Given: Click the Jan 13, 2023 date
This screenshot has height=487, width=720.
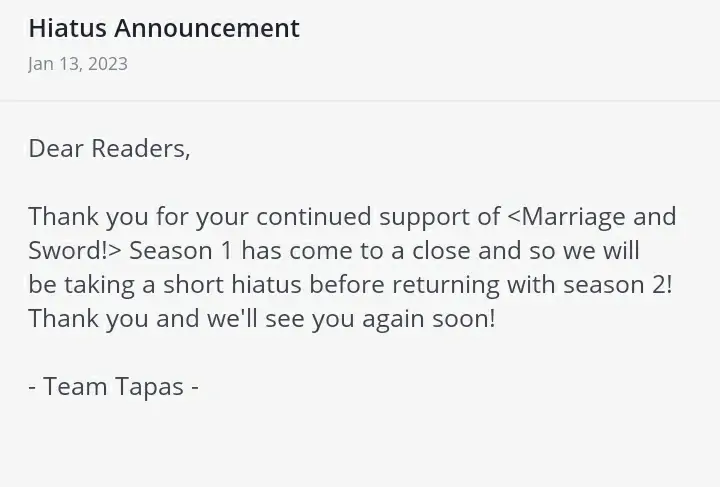Looking at the screenshot, I should coord(78,64).
